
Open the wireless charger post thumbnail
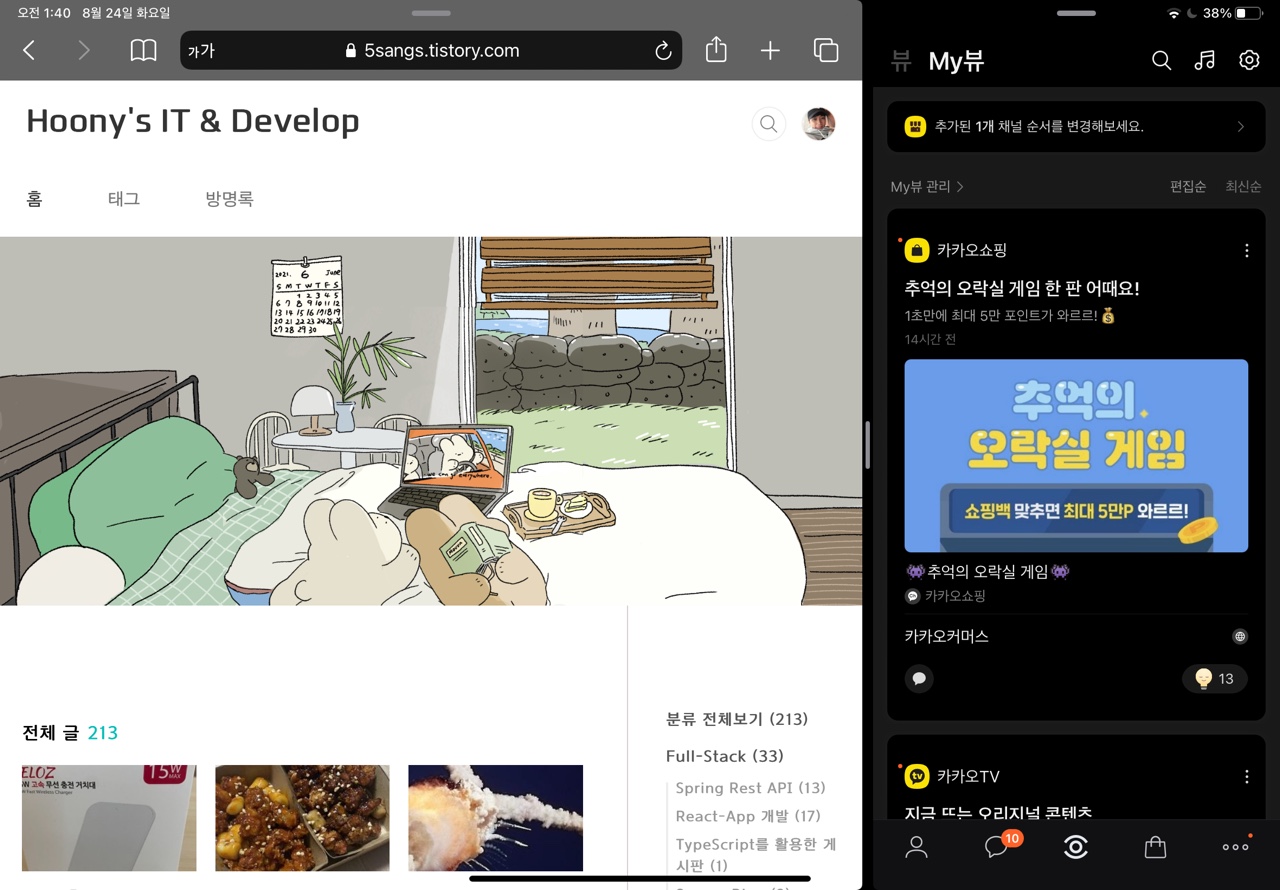pyautogui.click(x=109, y=818)
